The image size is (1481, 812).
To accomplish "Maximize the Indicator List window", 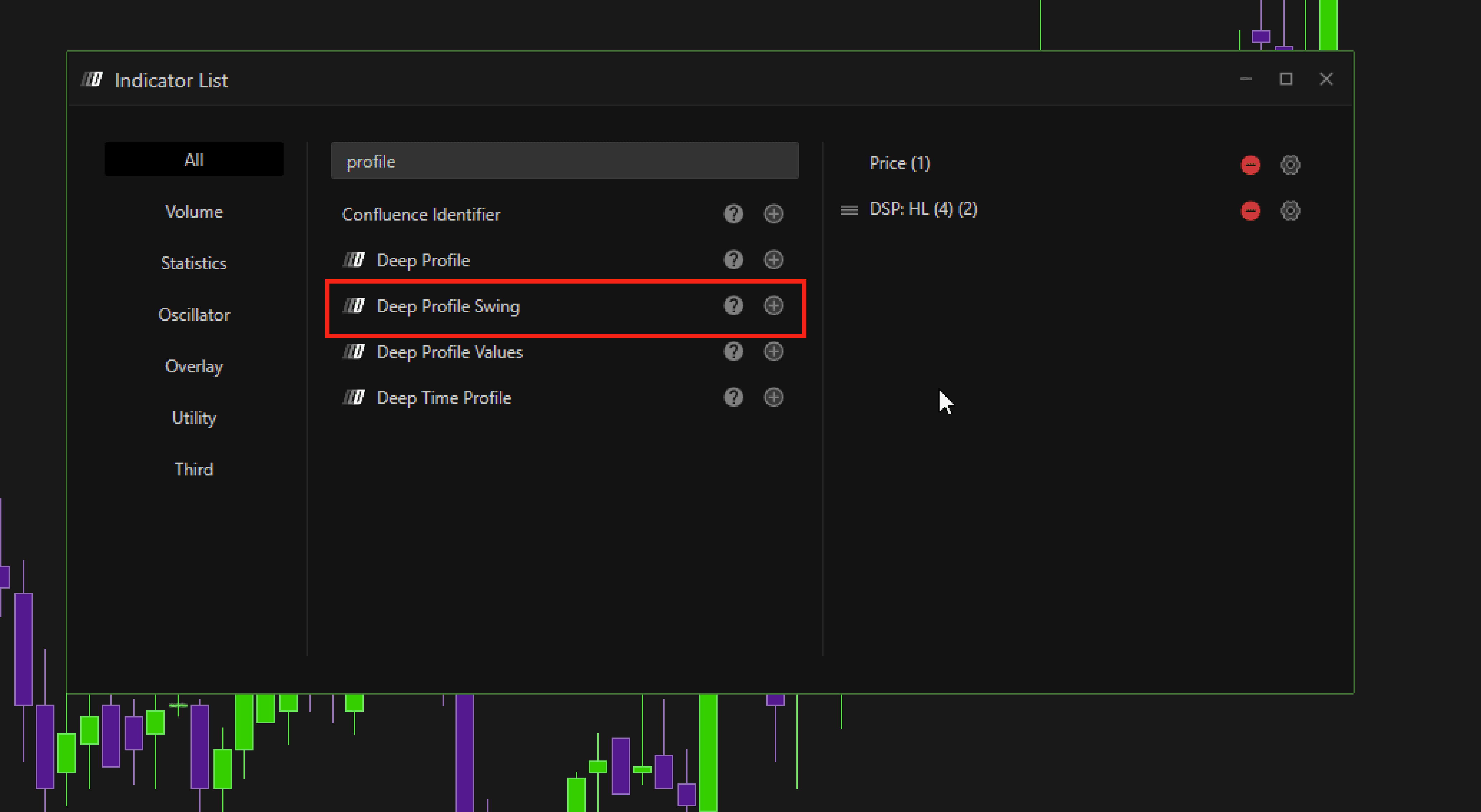I will tap(1285, 79).
